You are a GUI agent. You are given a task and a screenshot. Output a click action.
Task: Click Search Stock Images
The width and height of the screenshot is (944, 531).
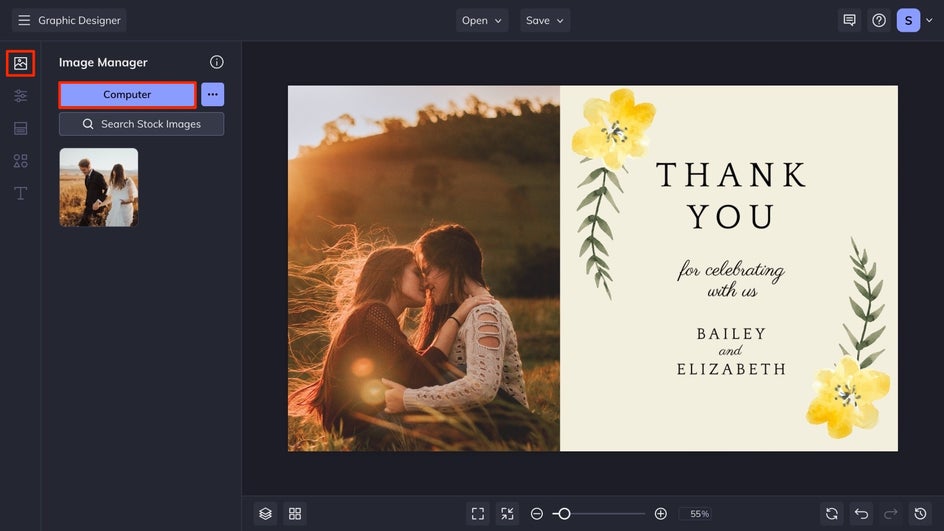(141, 124)
